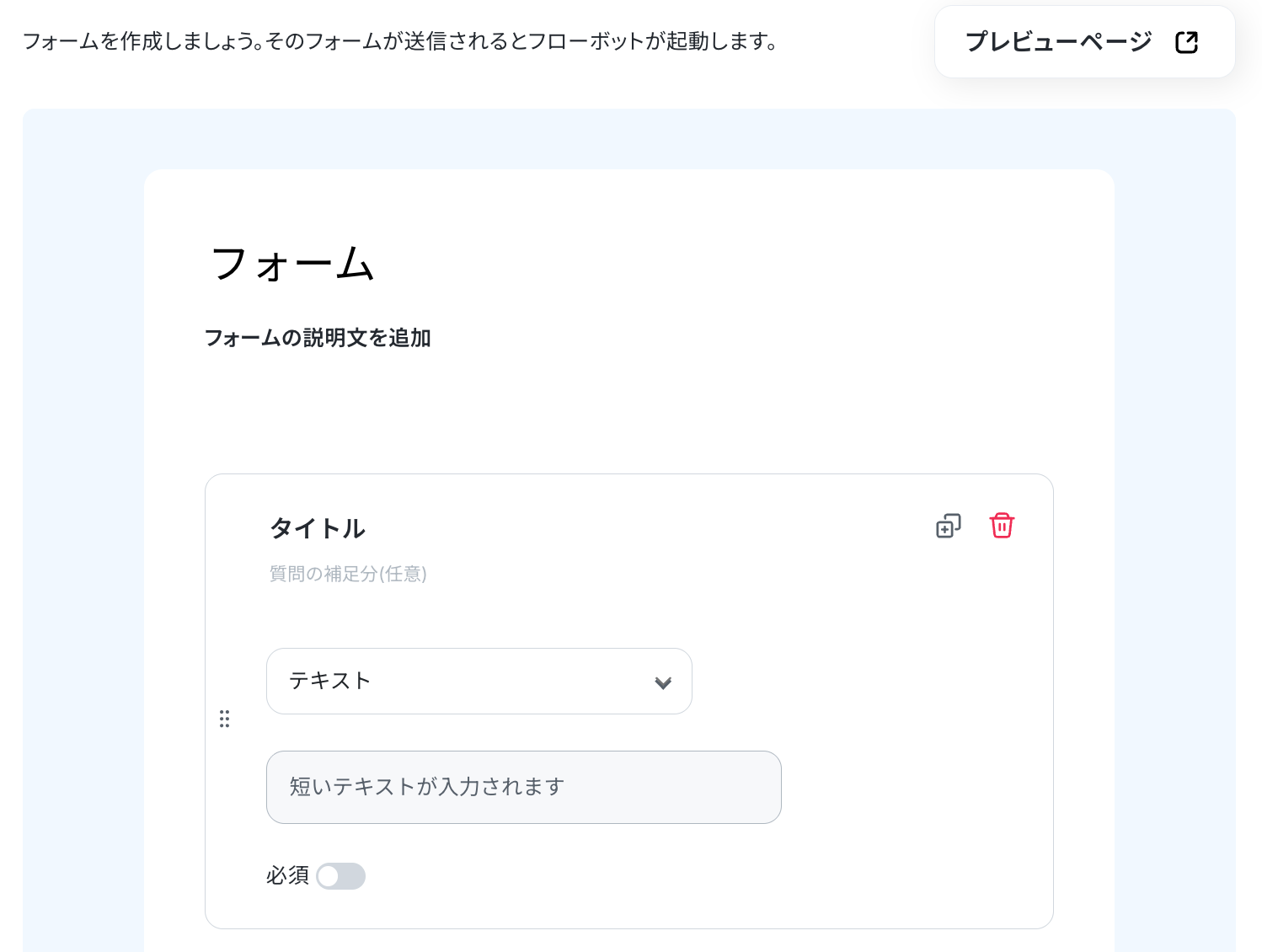Toggle the 必須 required switch

[340, 876]
